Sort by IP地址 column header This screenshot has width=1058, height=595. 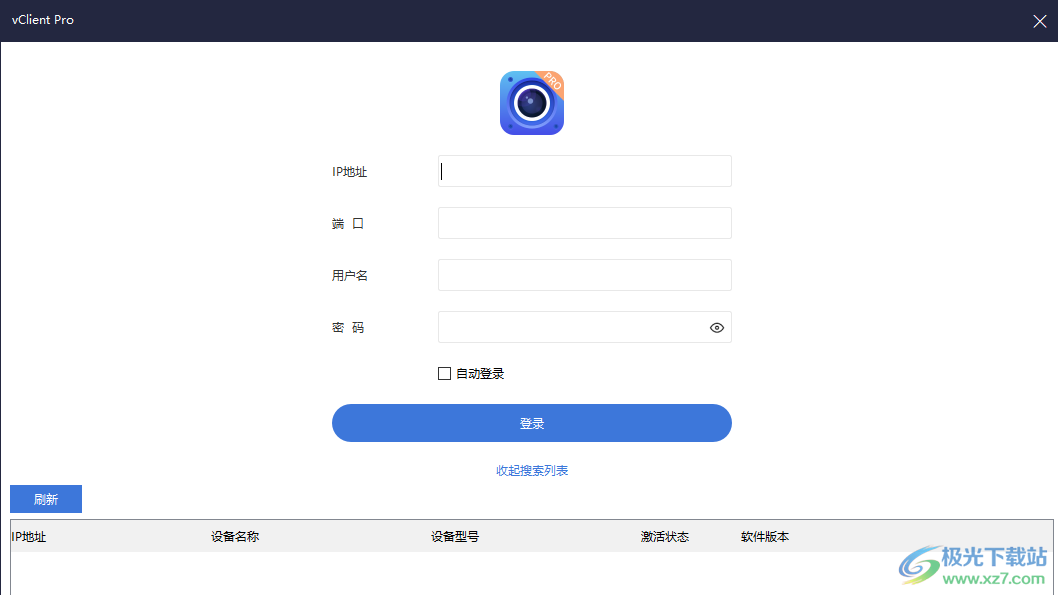(29, 537)
